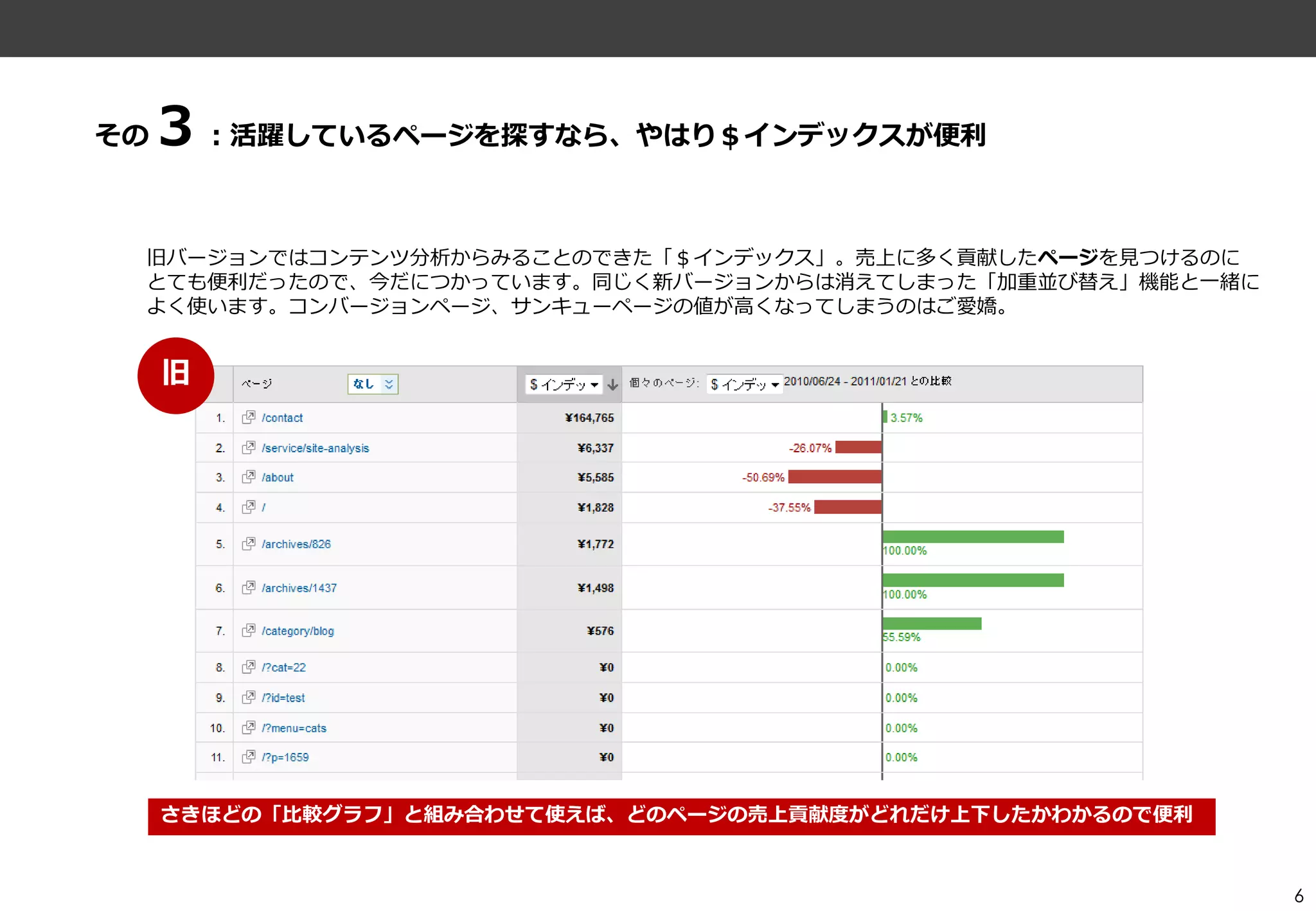Image resolution: width=1316 pixels, height=911 pixels.
Task: Click the green bar for /archives/1437
Action: [974, 580]
